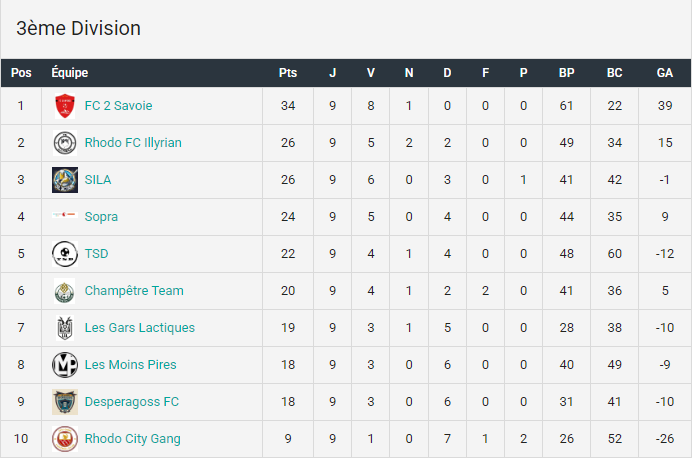Click the Desperagoss FC badge
The width and height of the screenshot is (694, 461).
[65, 402]
